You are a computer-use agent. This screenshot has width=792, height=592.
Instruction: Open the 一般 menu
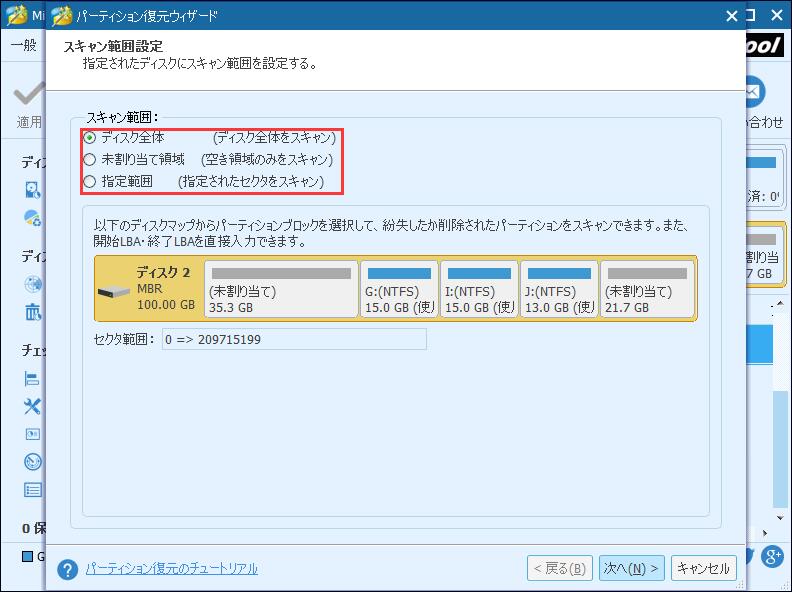[22, 45]
